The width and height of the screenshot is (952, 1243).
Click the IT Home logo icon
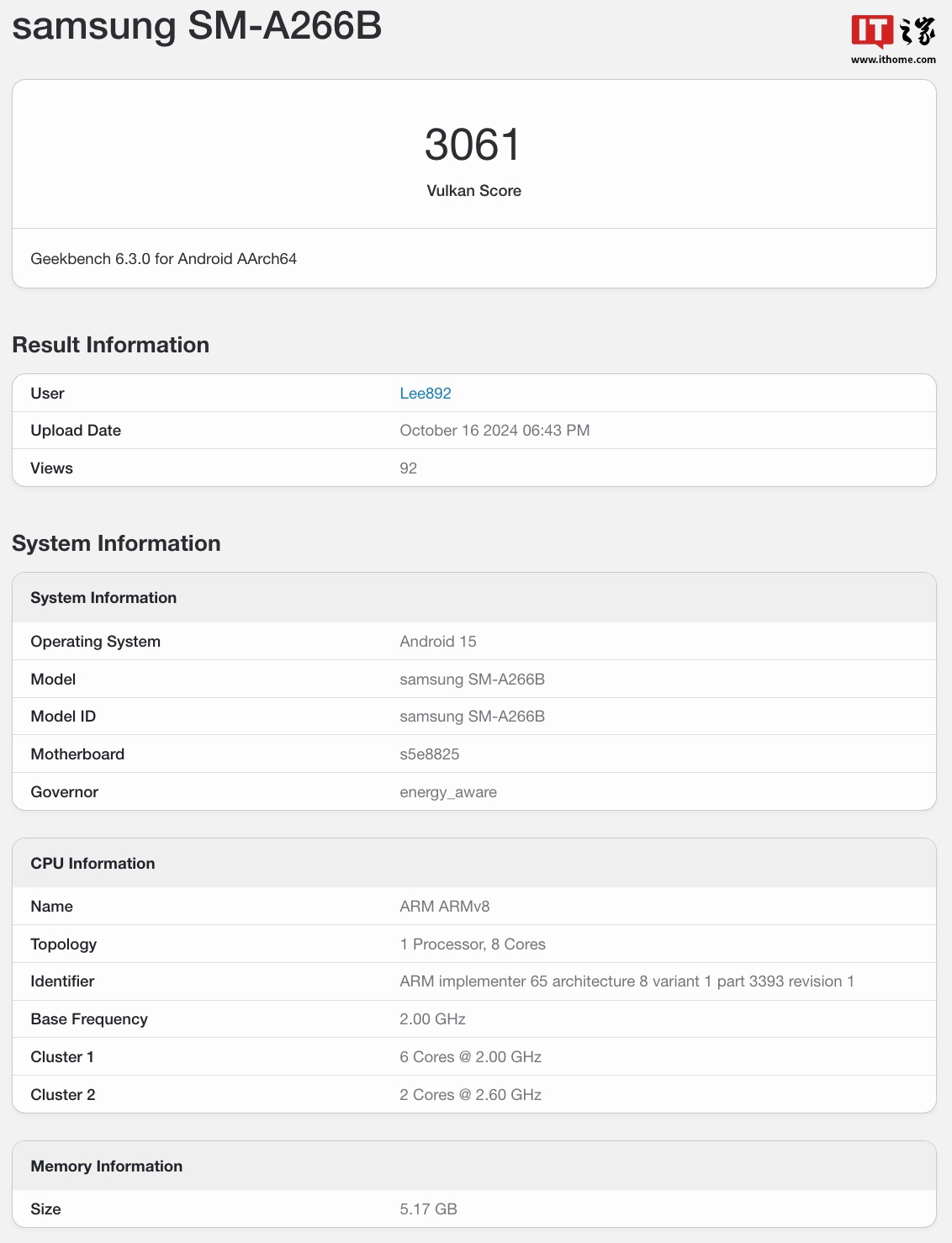tap(892, 32)
